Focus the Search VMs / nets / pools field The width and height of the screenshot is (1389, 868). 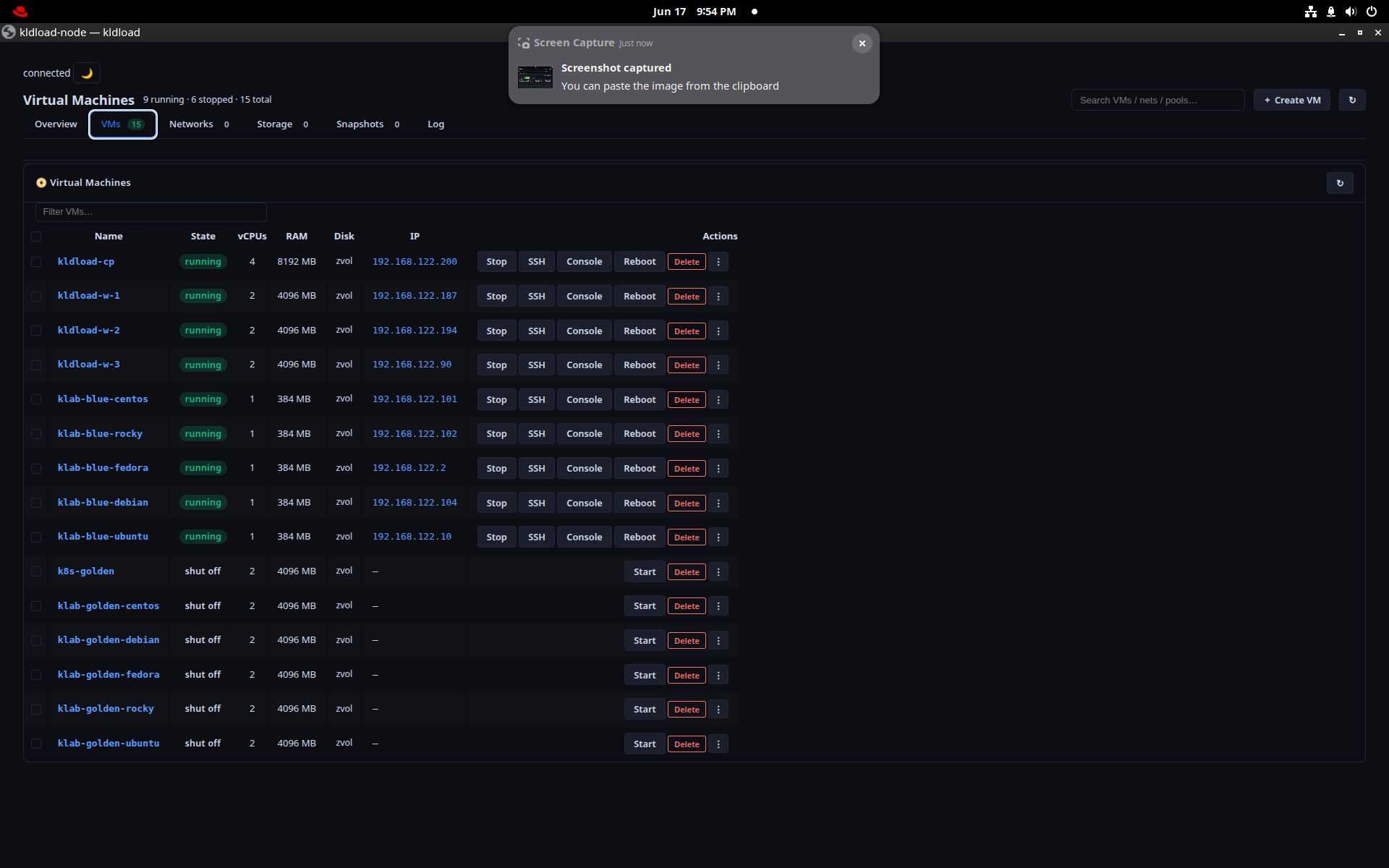point(1157,100)
